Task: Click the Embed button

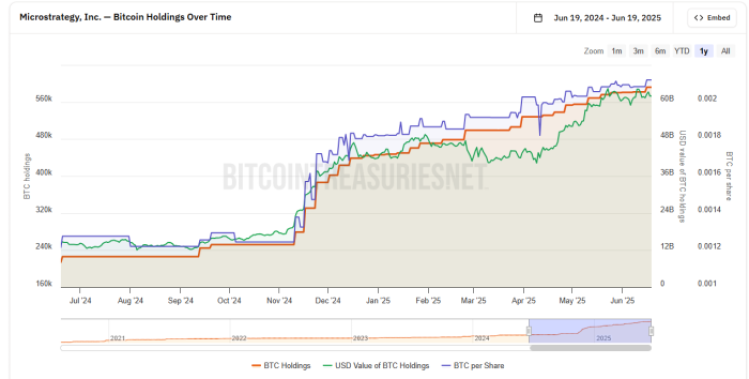Action: pos(712,18)
